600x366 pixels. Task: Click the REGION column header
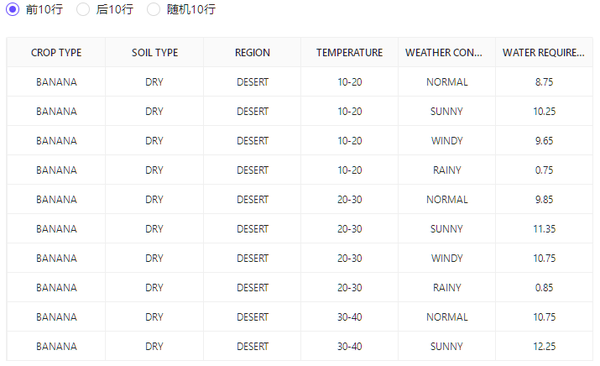(x=252, y=52)
